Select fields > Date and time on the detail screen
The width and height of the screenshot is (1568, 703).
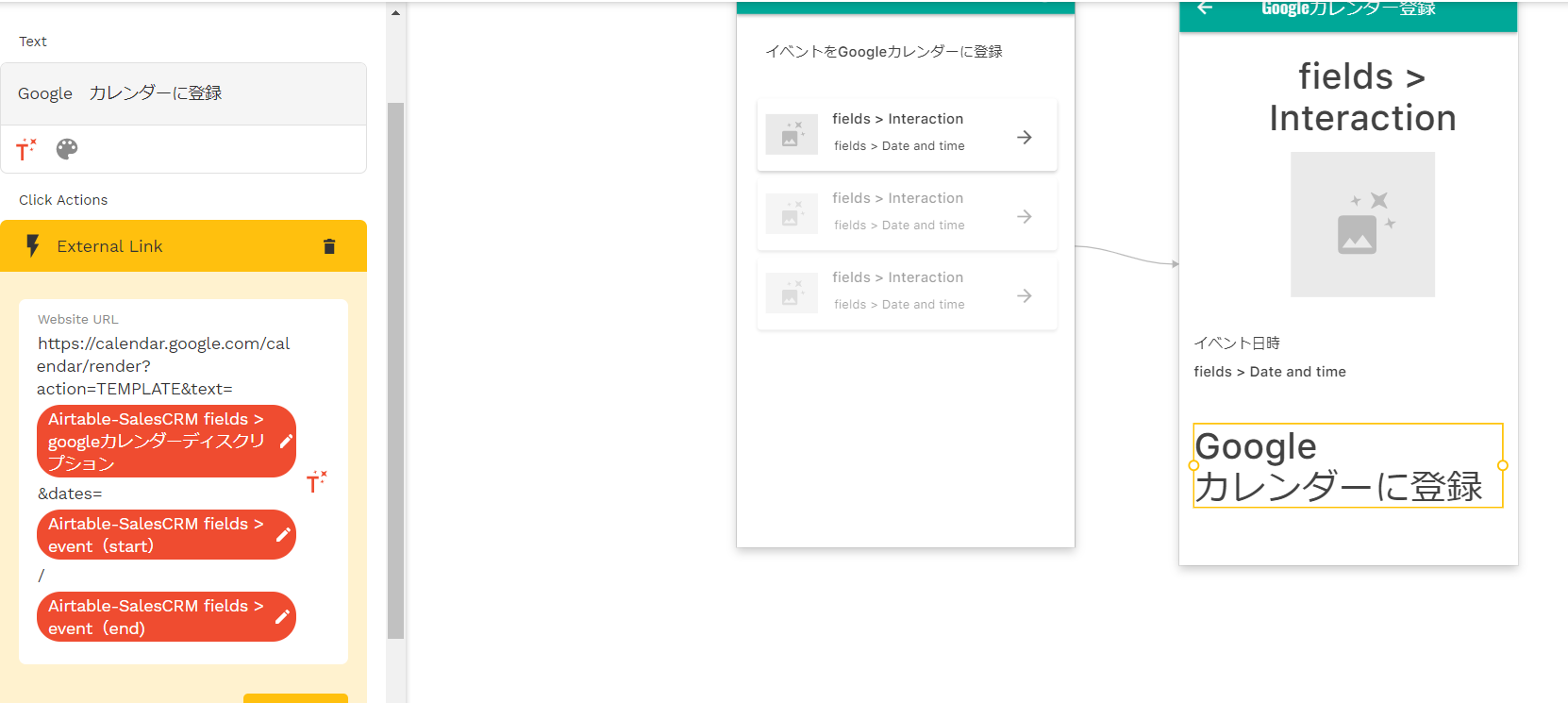[1270, 372]
